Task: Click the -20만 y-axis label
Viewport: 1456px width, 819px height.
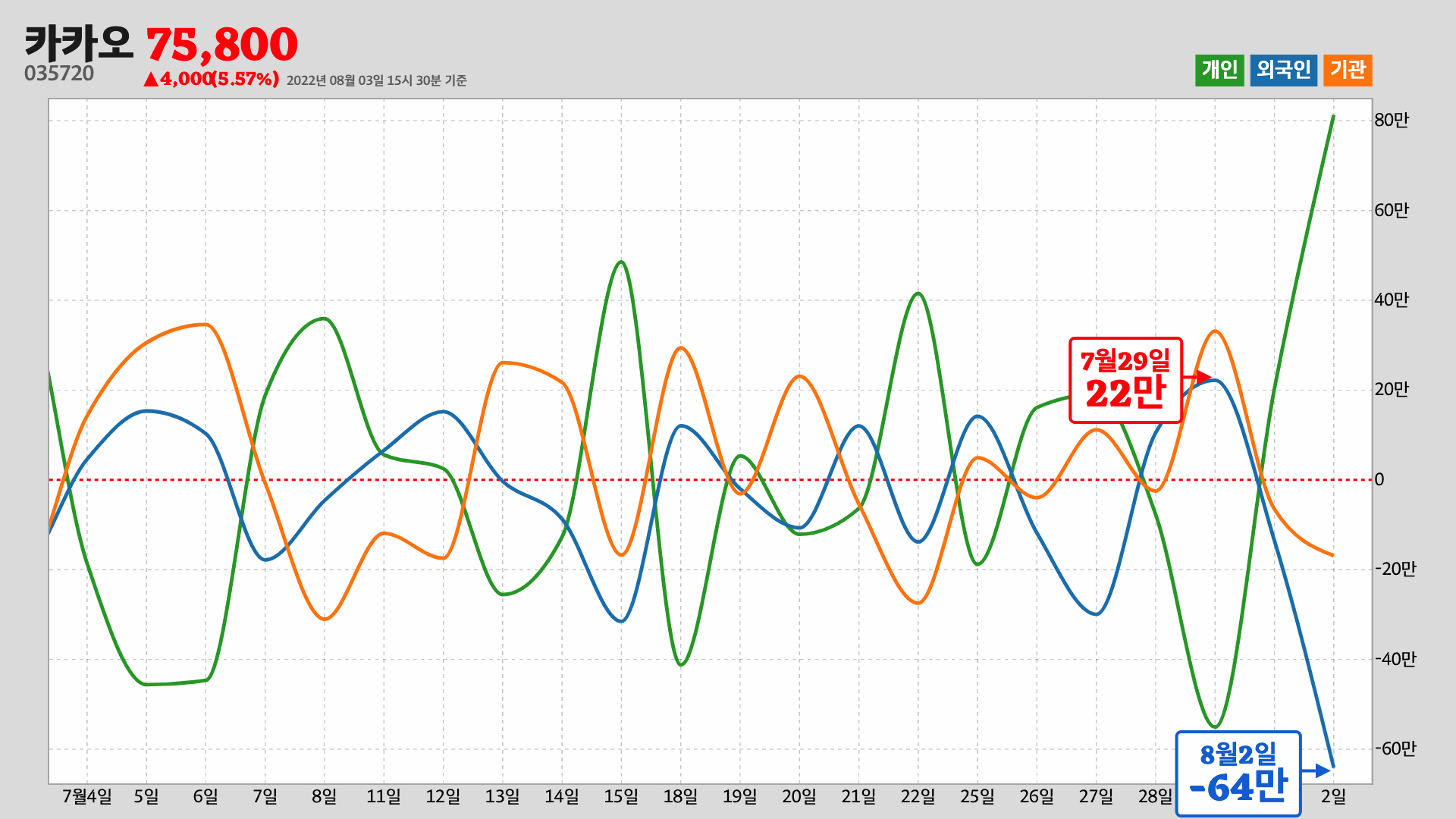Action: 1395,570
